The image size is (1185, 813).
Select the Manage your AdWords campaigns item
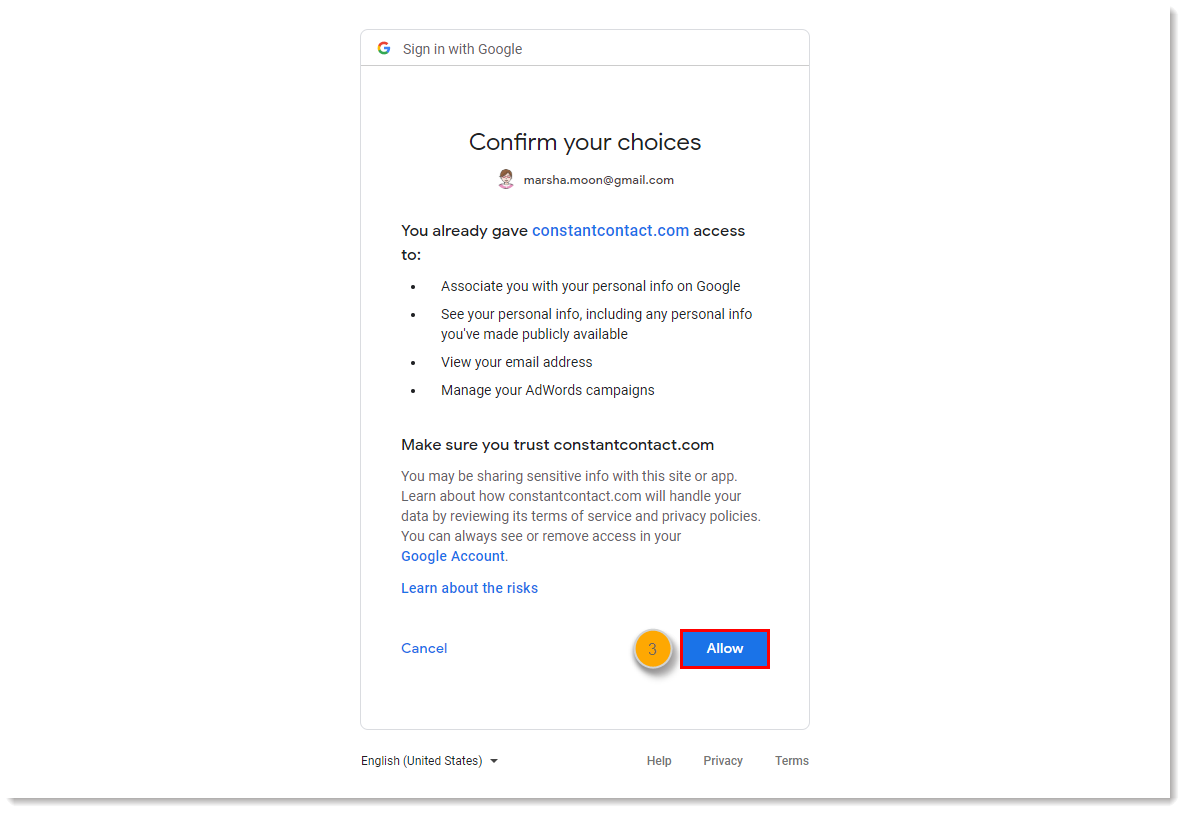click(x=548, y=390)
